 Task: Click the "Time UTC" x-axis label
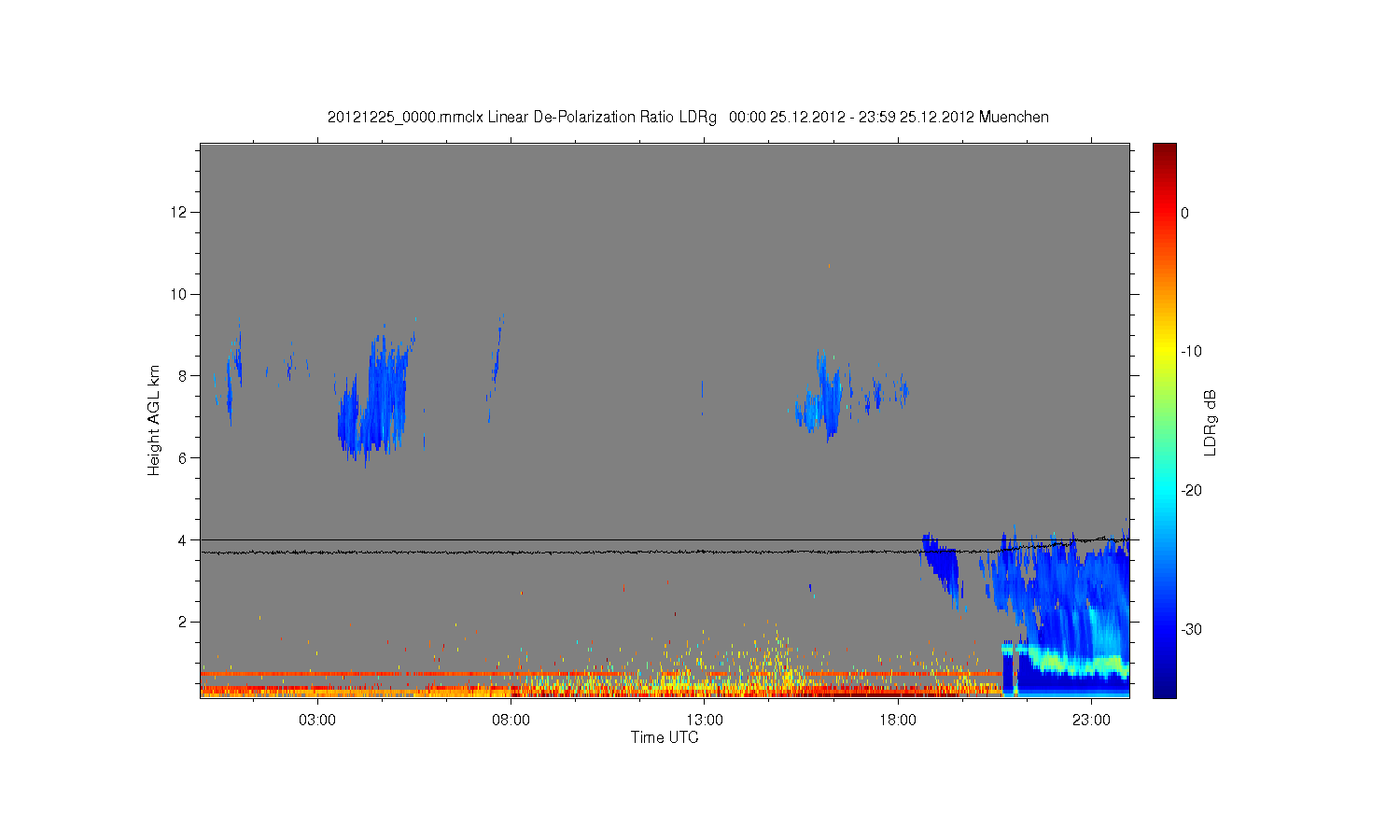pos(665,737)
